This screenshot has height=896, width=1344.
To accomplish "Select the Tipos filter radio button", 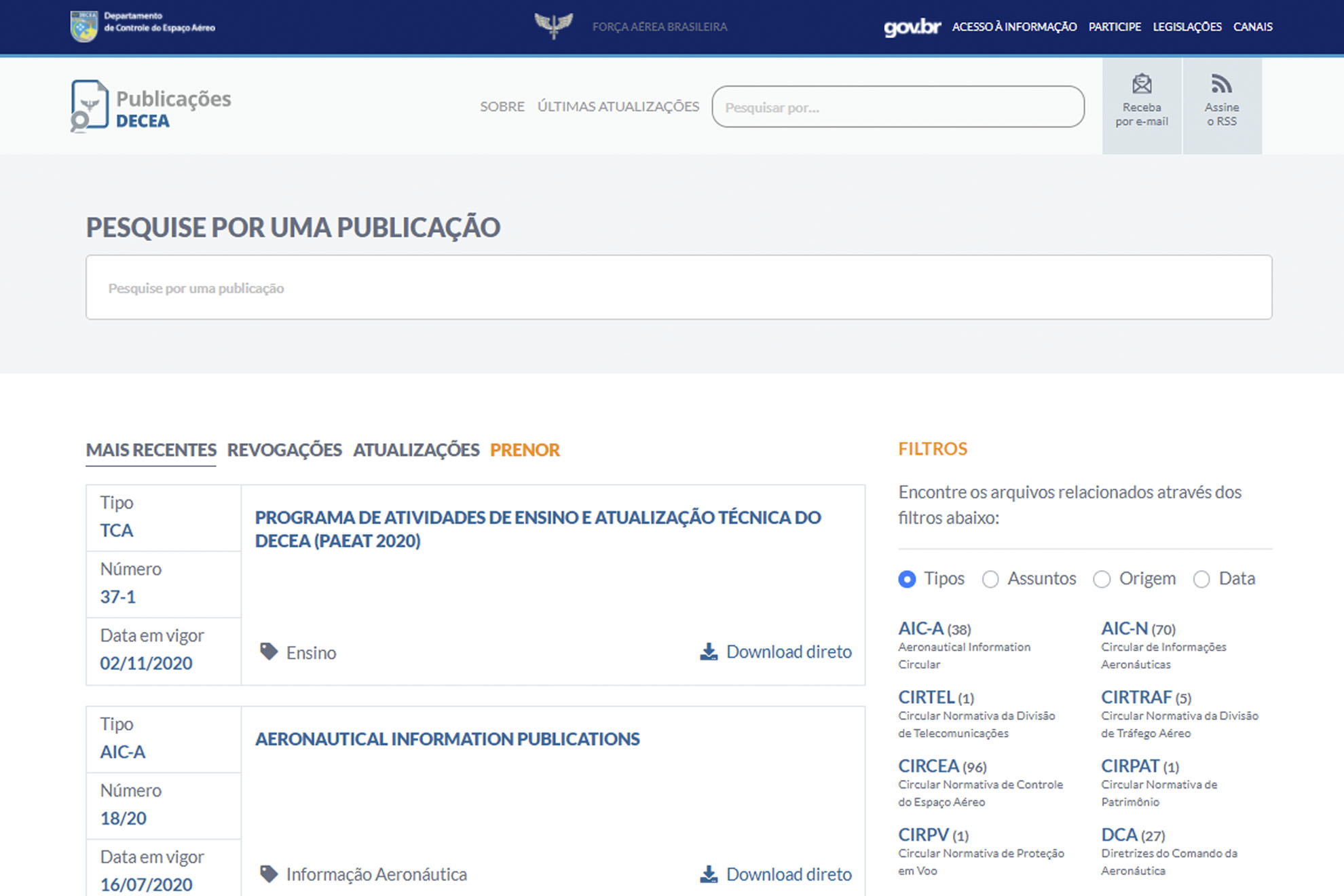I will point(907,579).
